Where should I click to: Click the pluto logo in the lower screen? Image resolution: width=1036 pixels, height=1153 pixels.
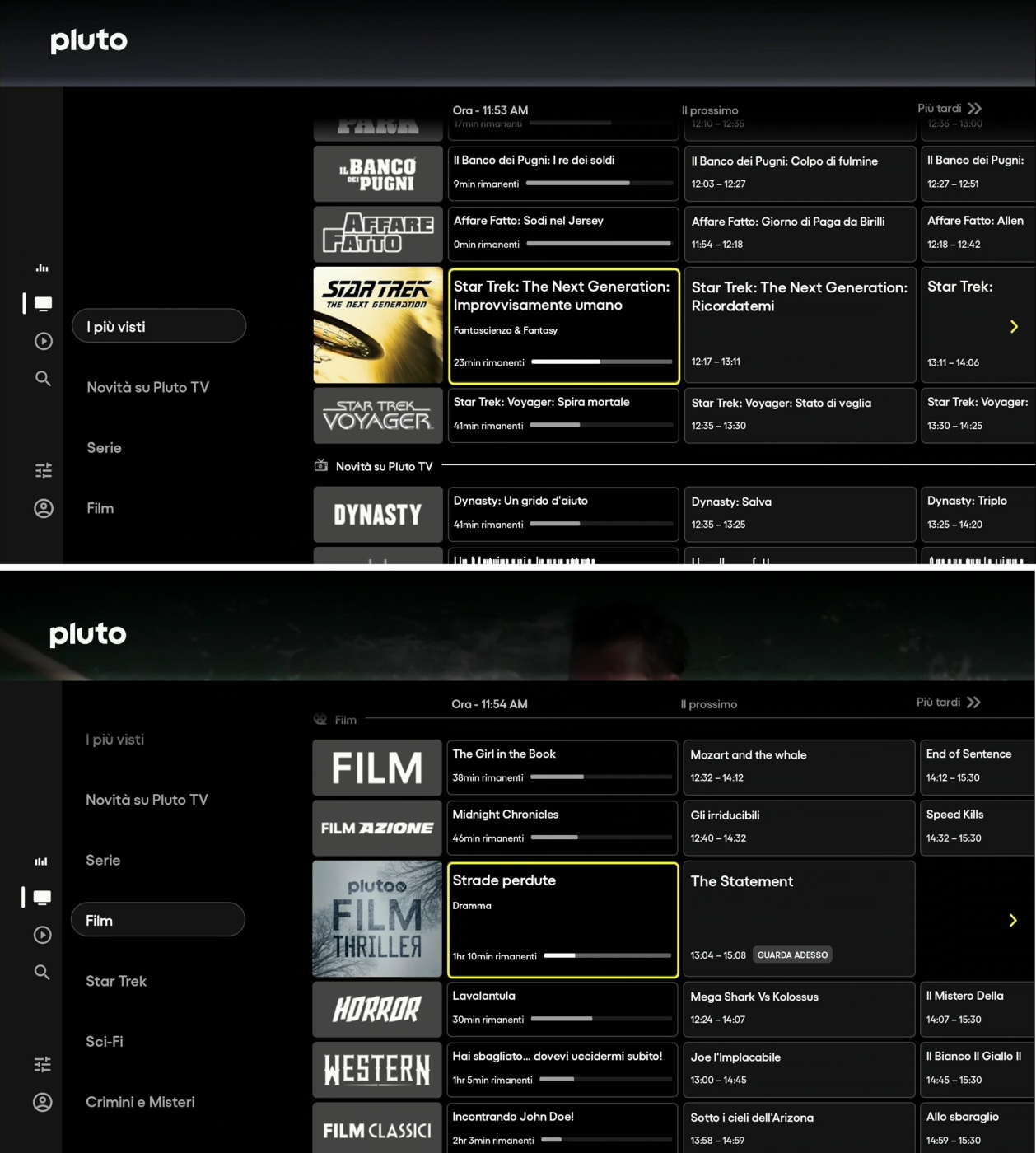(88, 634)
